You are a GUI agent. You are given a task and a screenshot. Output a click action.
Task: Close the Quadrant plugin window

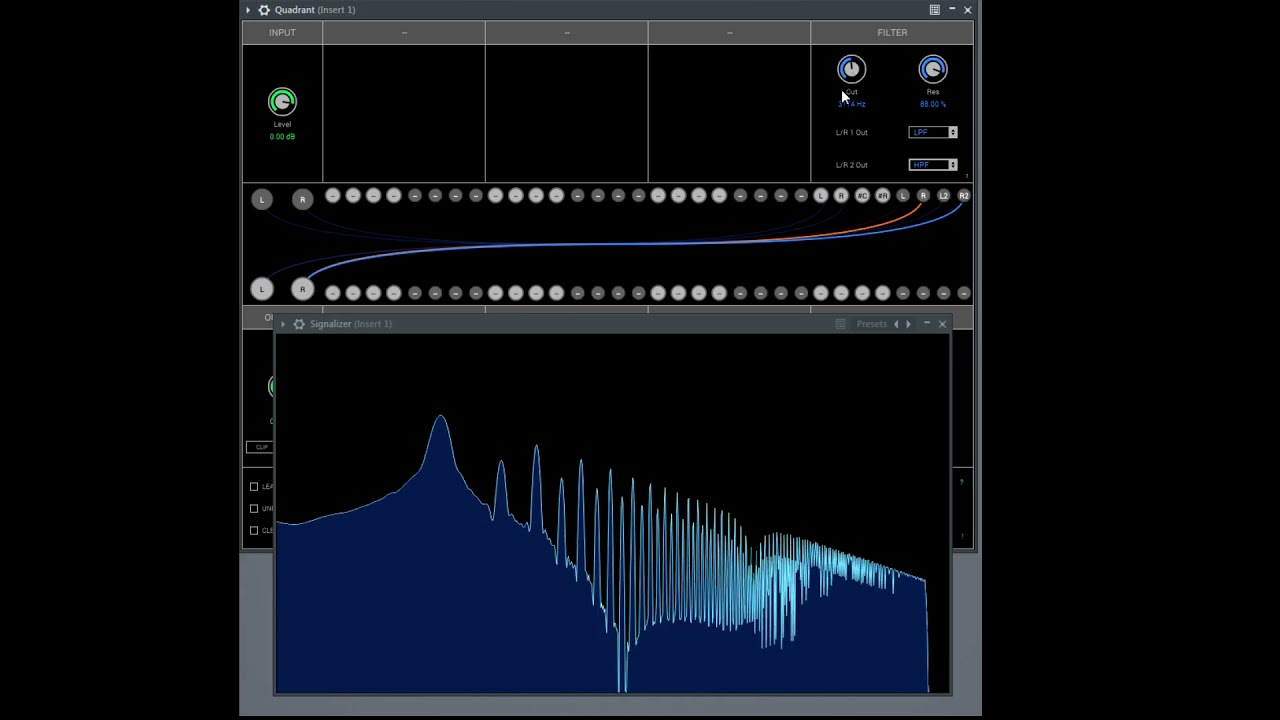967,10
